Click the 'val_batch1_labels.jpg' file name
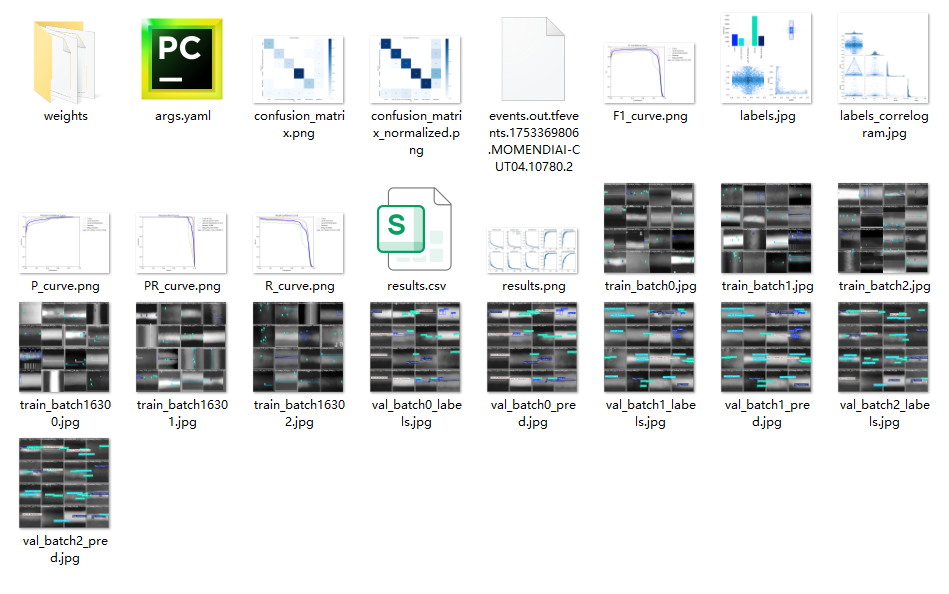The height and width of the screenshot is (594, 949). pyautogui.click(x=650, y=413)
